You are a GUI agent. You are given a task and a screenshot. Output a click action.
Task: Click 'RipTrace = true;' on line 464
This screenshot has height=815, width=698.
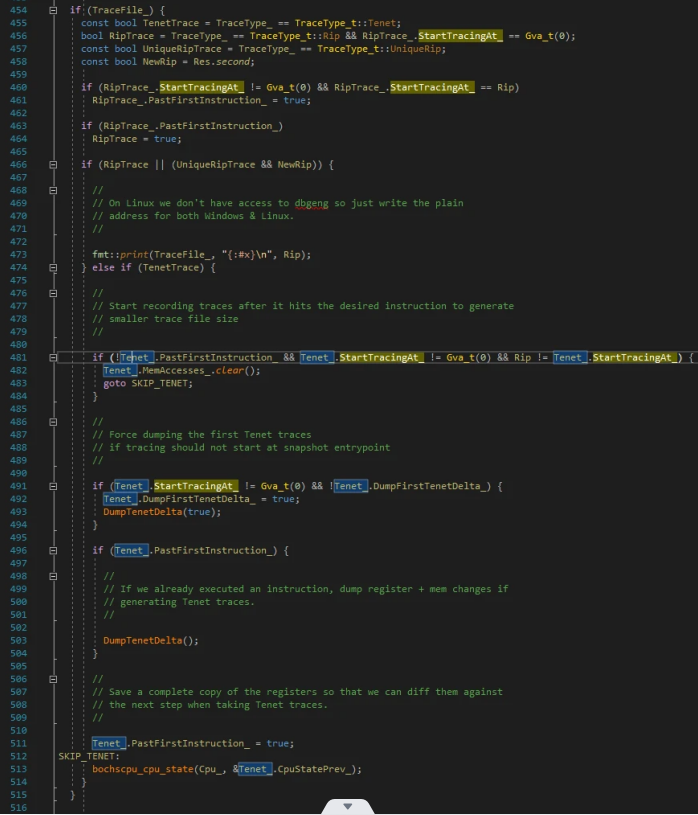[137, 139]
